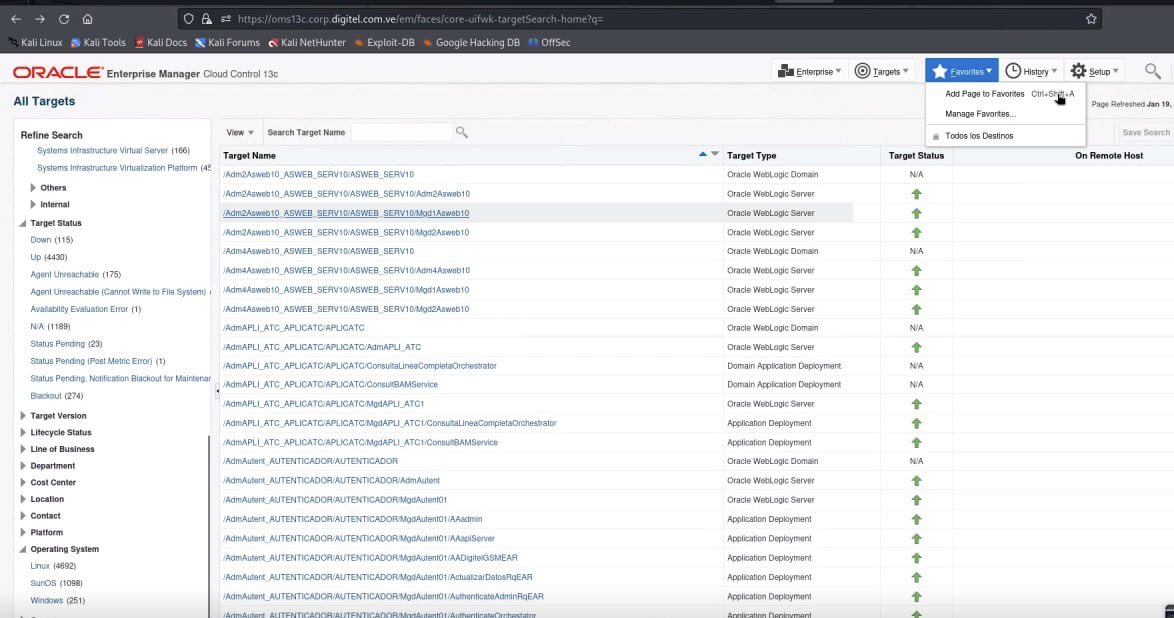
Task: Open the OffSec bookmark
Action: pos(550,43)
